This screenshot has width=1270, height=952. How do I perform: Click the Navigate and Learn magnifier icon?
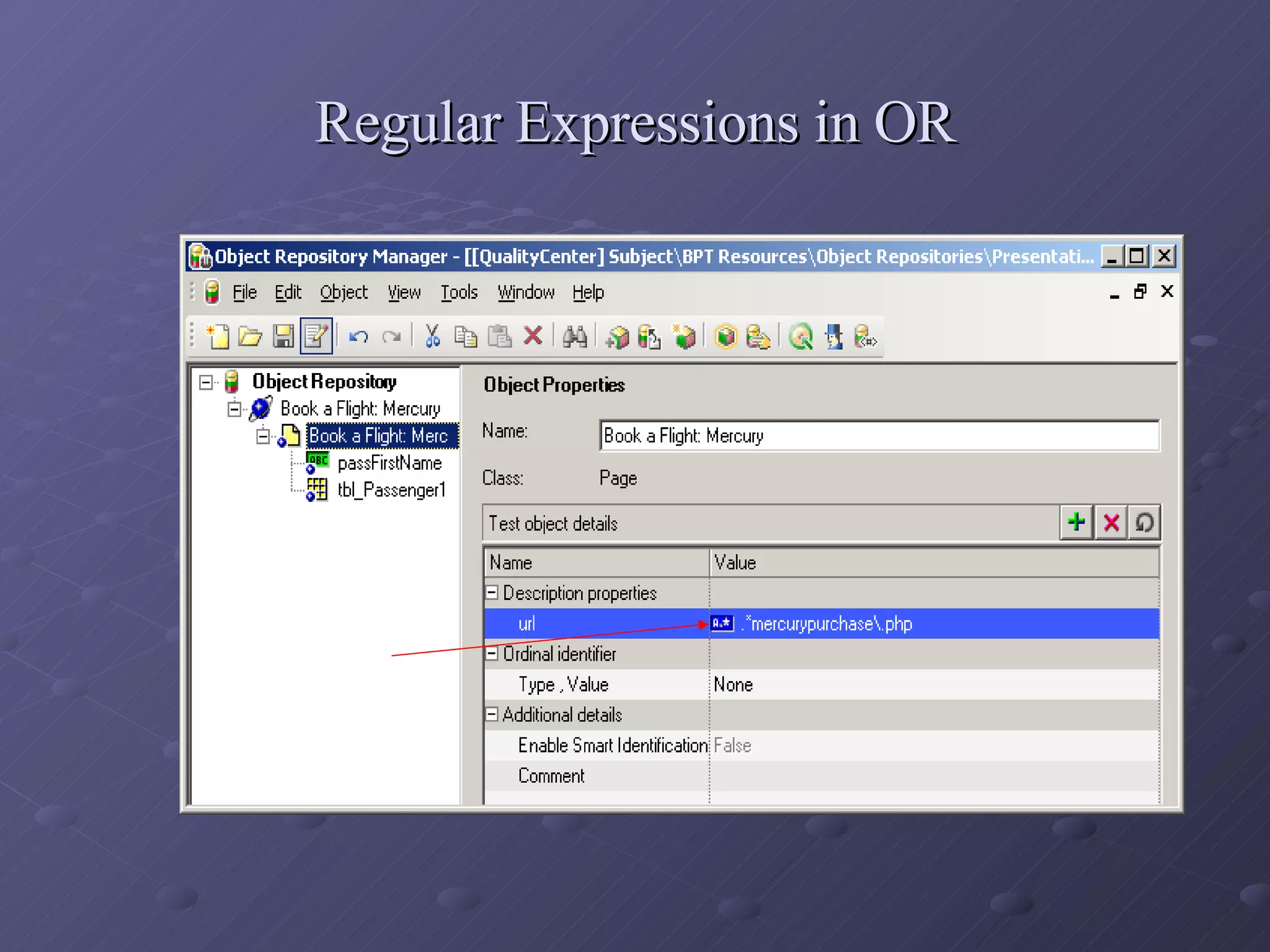(801, 337)
